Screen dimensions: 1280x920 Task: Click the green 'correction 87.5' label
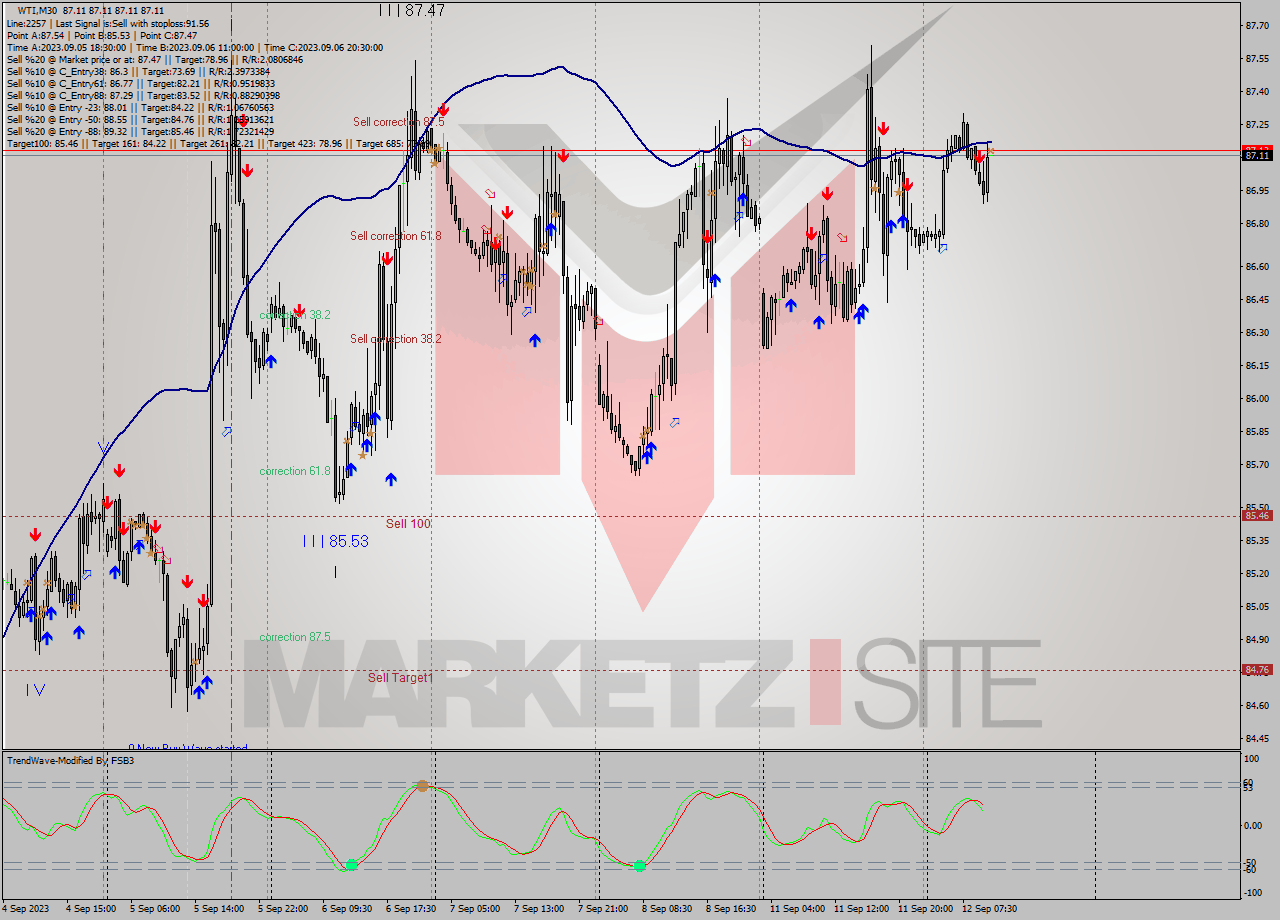coord(295,637)
